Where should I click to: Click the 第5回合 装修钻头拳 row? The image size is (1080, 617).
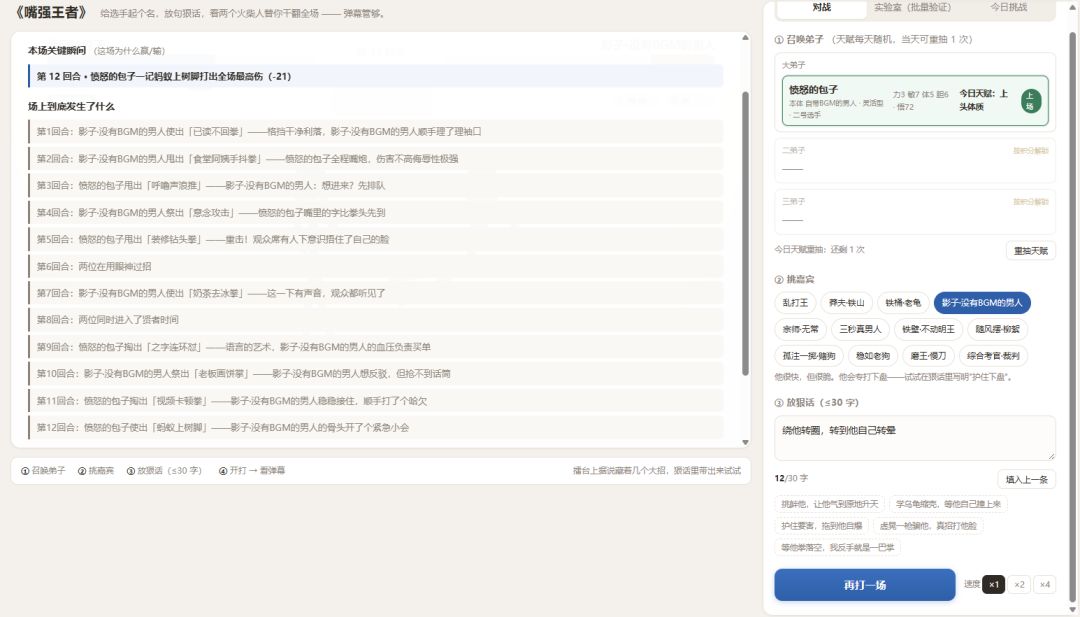[375, 240]
